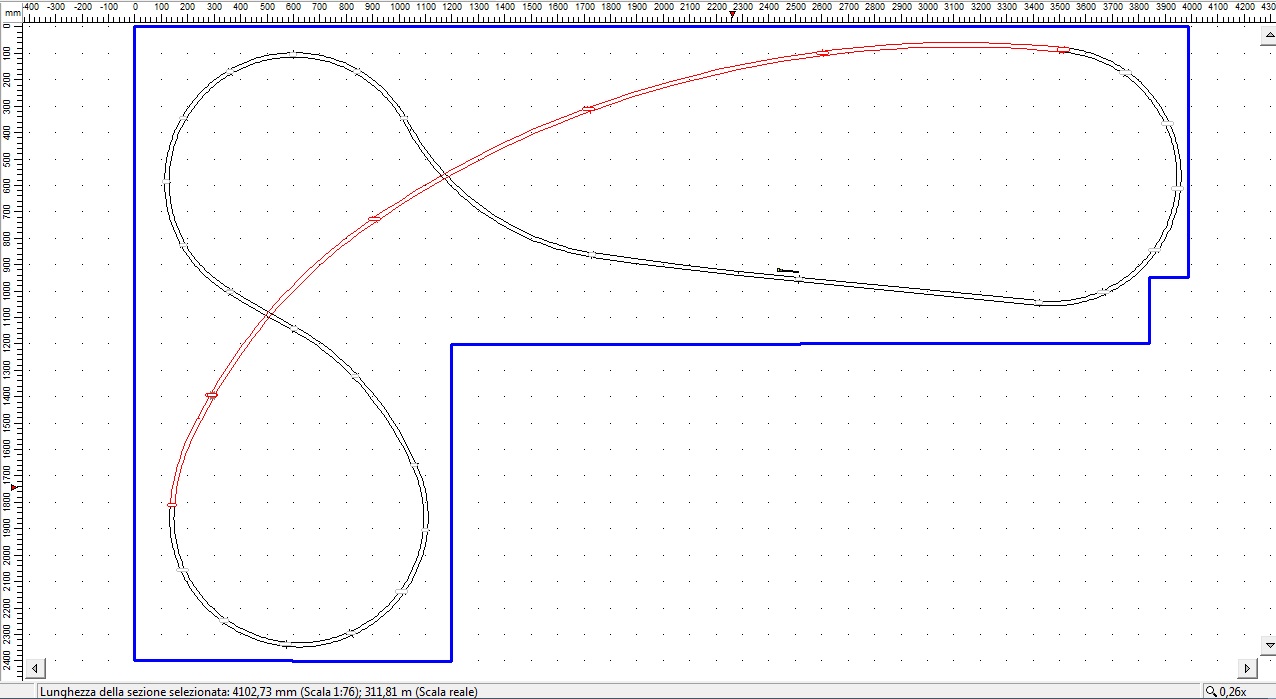Select the track joint at the top of the upper-left loop

292,54
